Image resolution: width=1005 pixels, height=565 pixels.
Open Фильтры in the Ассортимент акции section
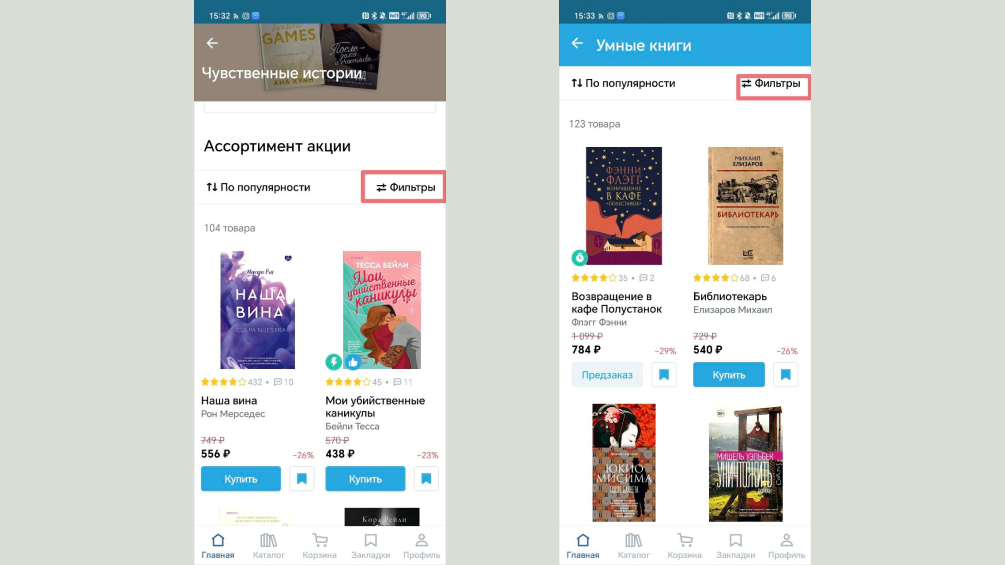[x=405, y=187]
